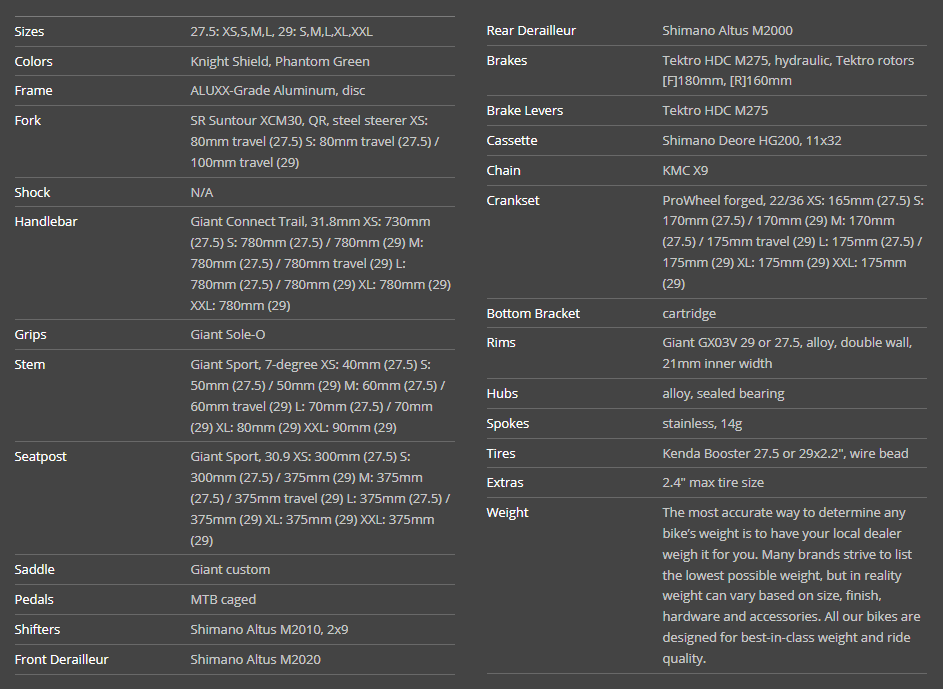943x689 pixels.
Task: Select the Giant custom saddle value
Action: 230,570
